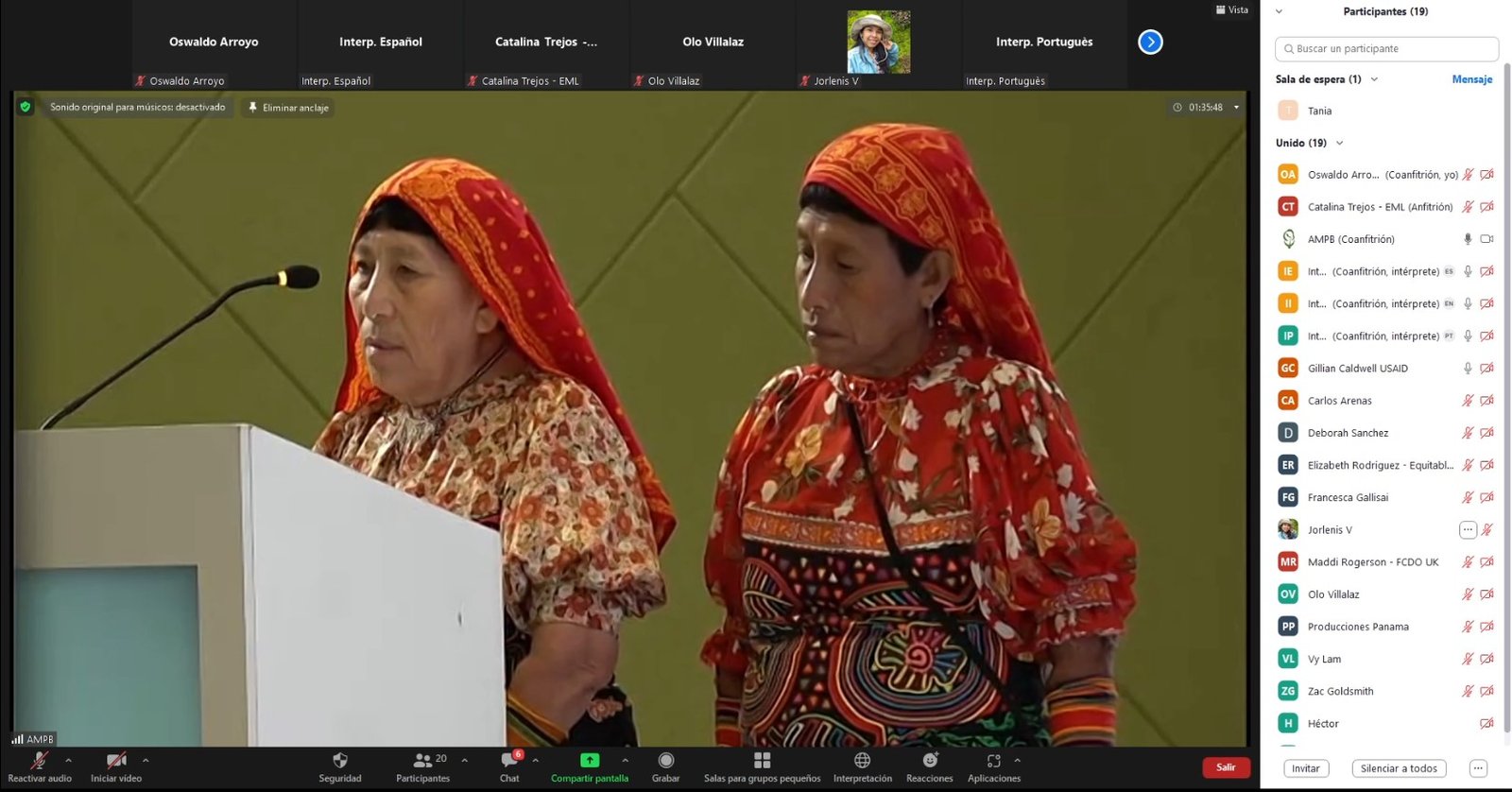
Task: Click the Silenciar a todos button
Action: click(1399, 768)
